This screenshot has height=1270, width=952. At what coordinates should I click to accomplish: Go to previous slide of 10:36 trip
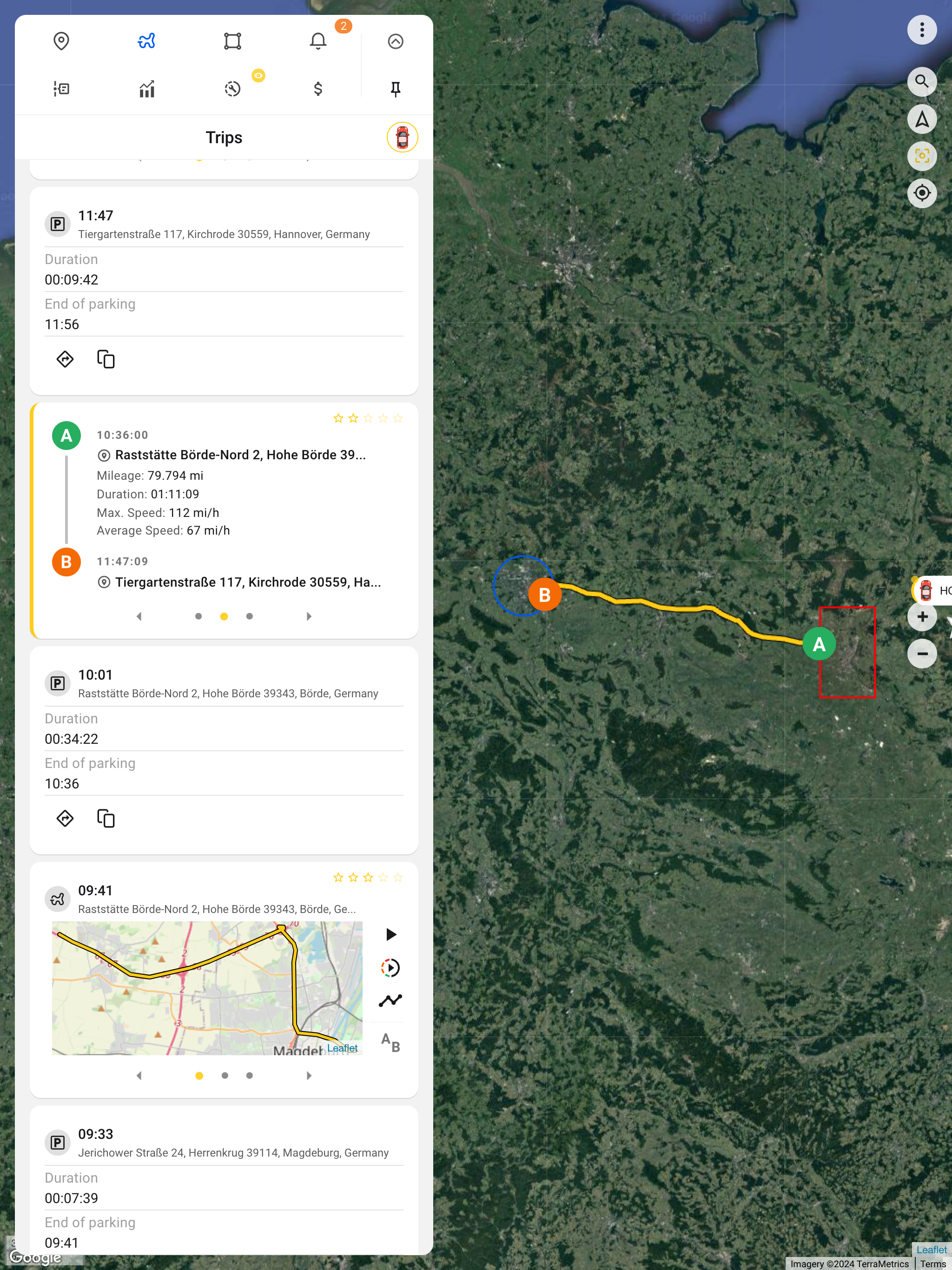pos(139,616)
